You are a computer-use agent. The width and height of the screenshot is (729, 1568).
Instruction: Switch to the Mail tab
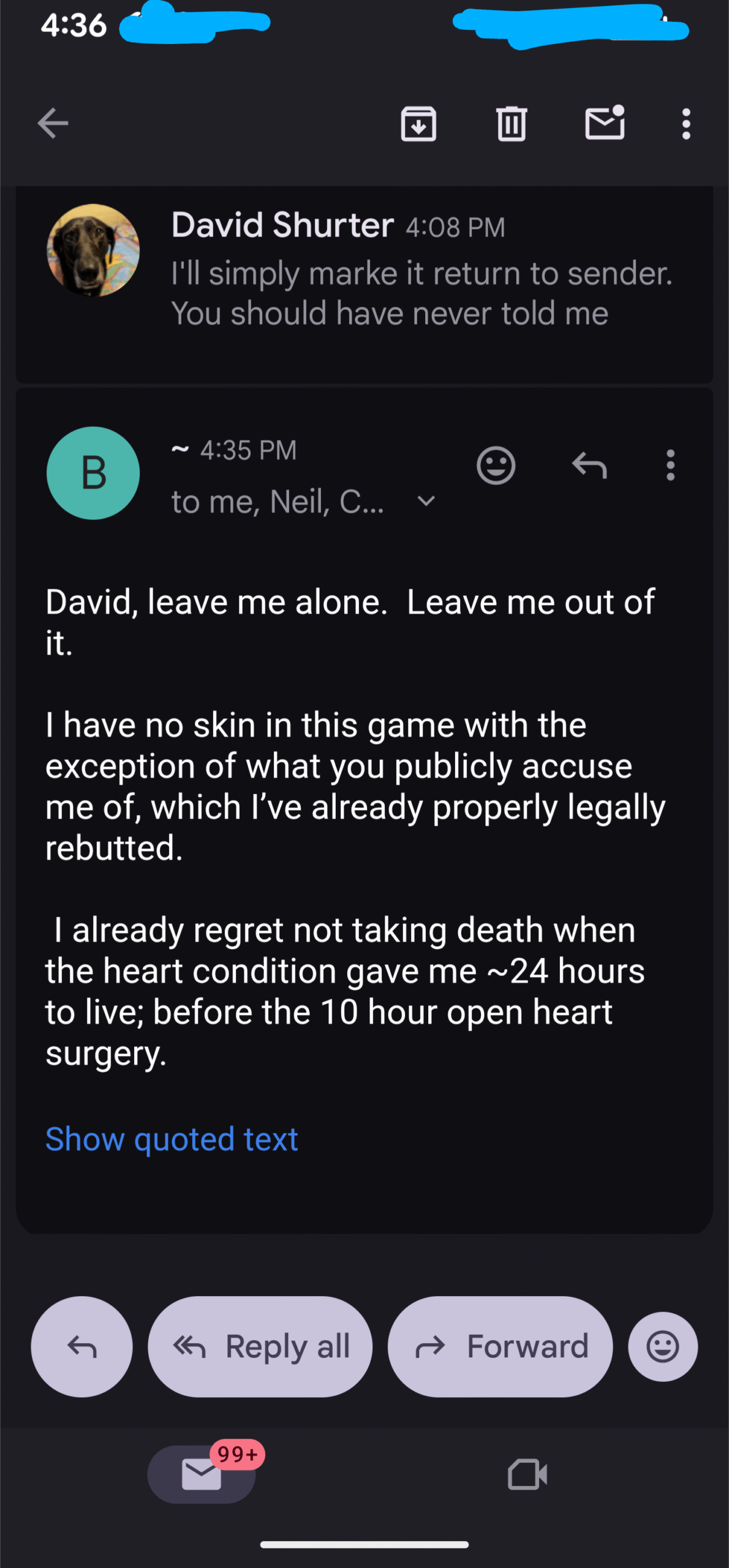tap(202, 1474)
